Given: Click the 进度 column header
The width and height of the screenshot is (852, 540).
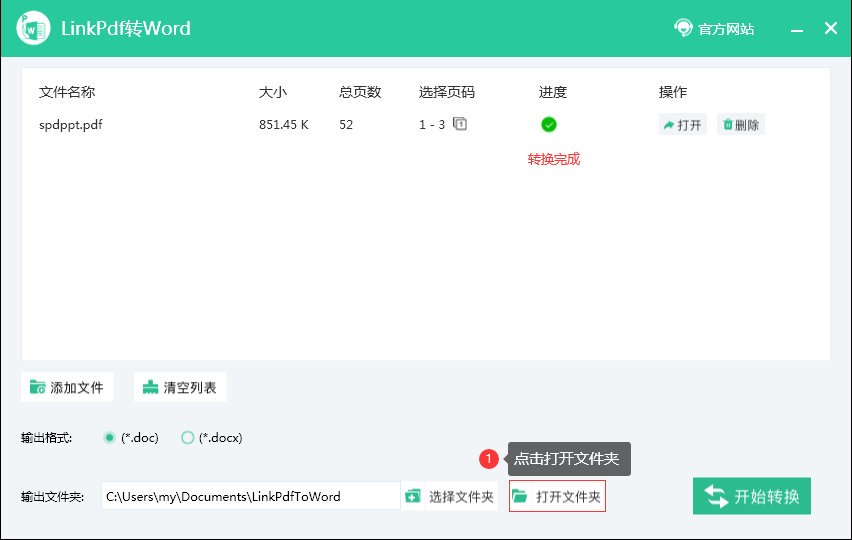Looking at the screenshot, I should click(x=553, y=92).
